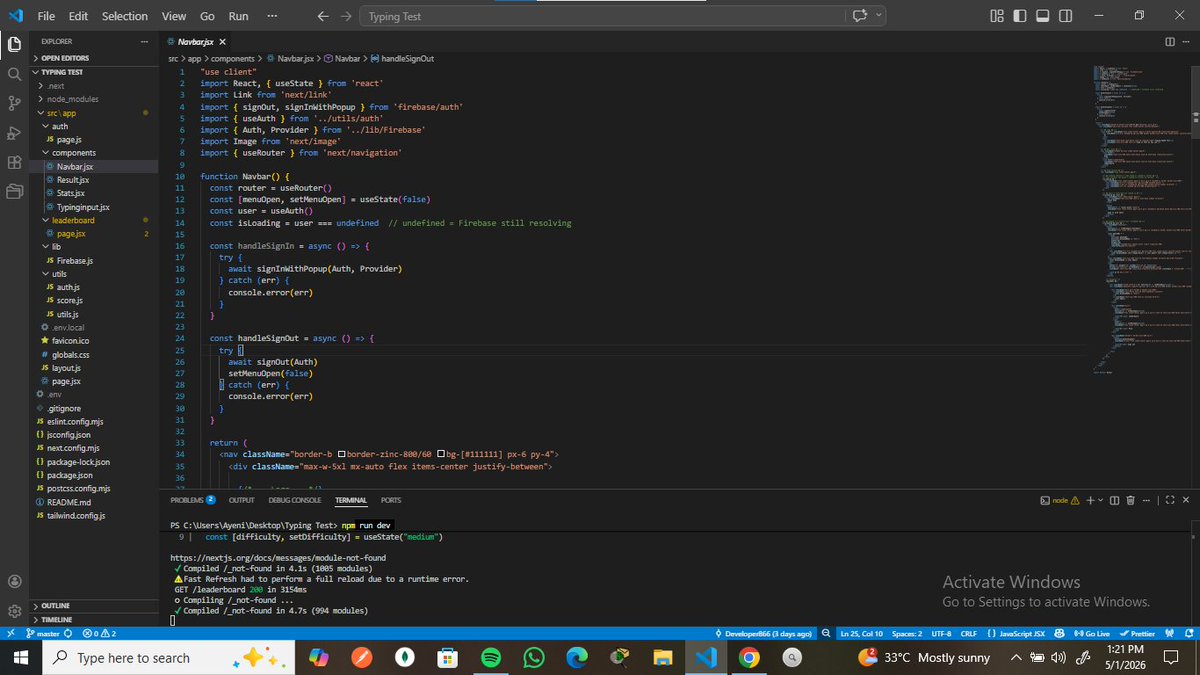This screenshot has width=1200, height=675.
Task: Open the Extensions view
Action: point(14,162)
